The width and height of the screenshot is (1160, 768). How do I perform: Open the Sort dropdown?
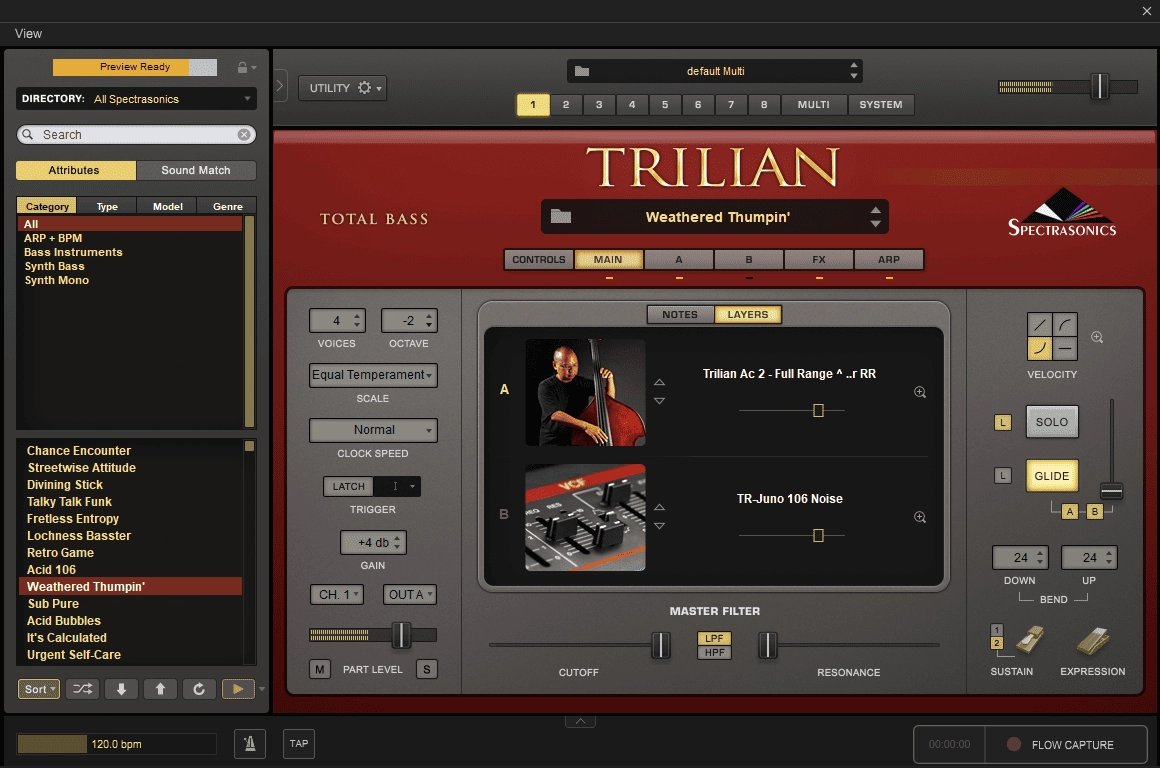click(38, 689)
